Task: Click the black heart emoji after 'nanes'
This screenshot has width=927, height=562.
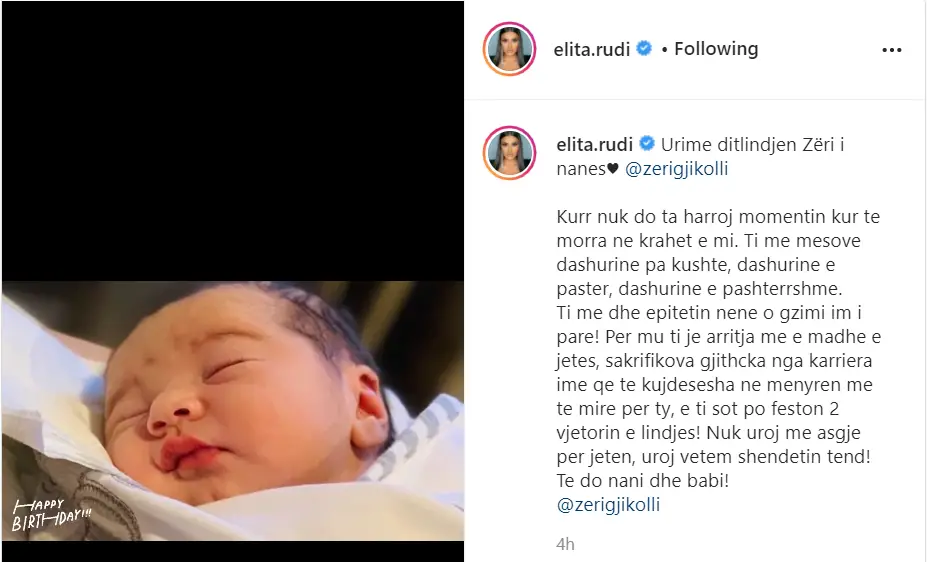Action: [613, 169]
